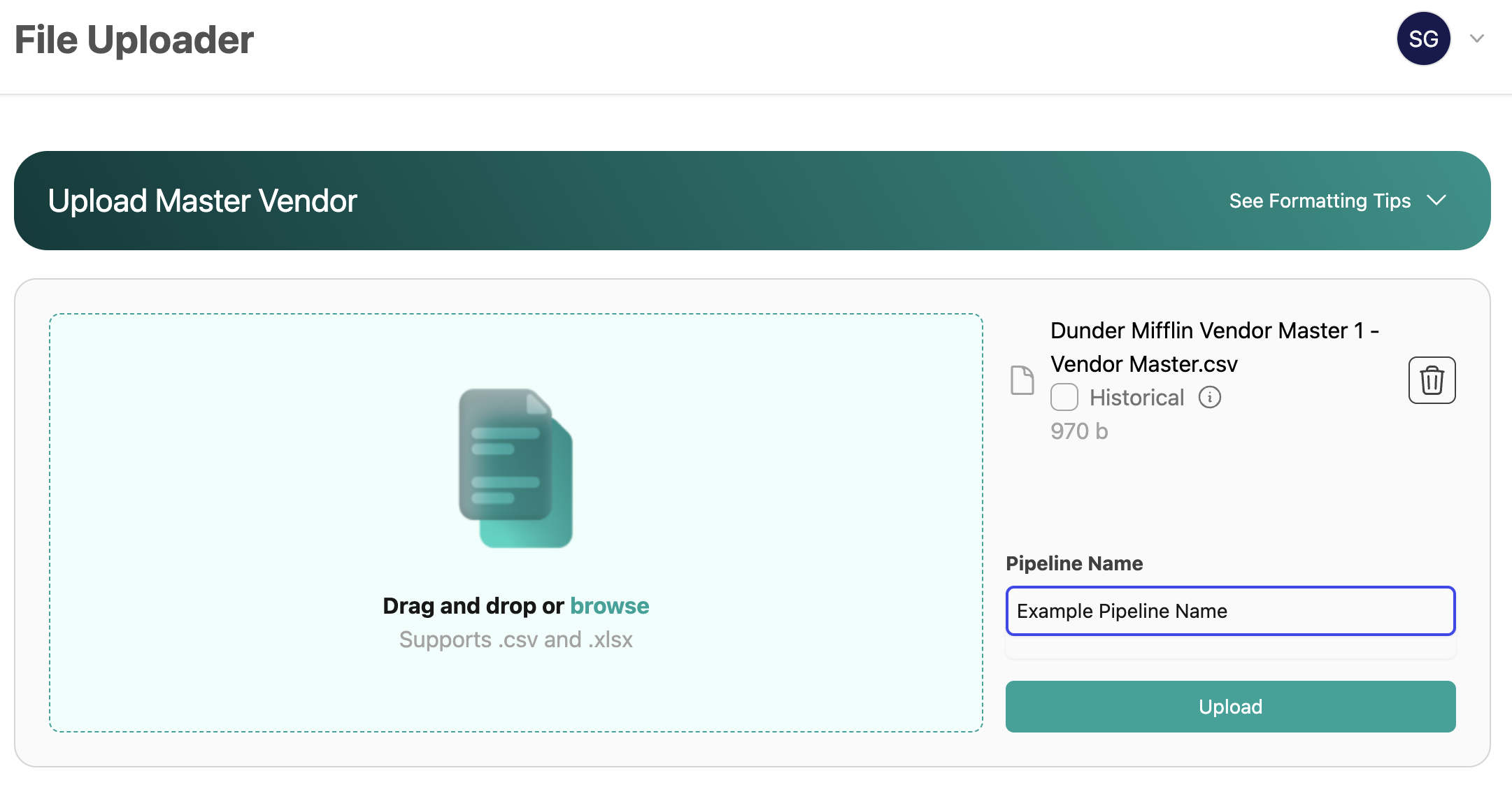Select the Dunder Mifflin Vendor Master filename
1512x794 pixels.
coord(1214,347)
